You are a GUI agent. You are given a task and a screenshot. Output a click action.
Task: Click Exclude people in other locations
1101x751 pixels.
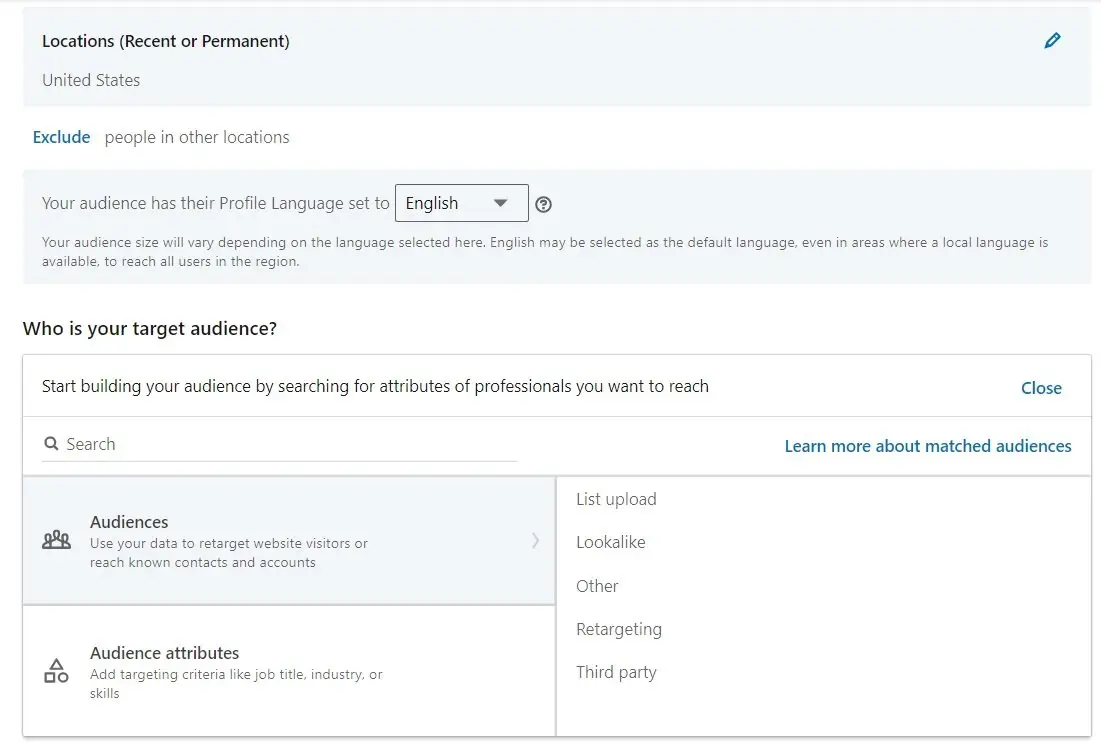[x=61, y=137]
